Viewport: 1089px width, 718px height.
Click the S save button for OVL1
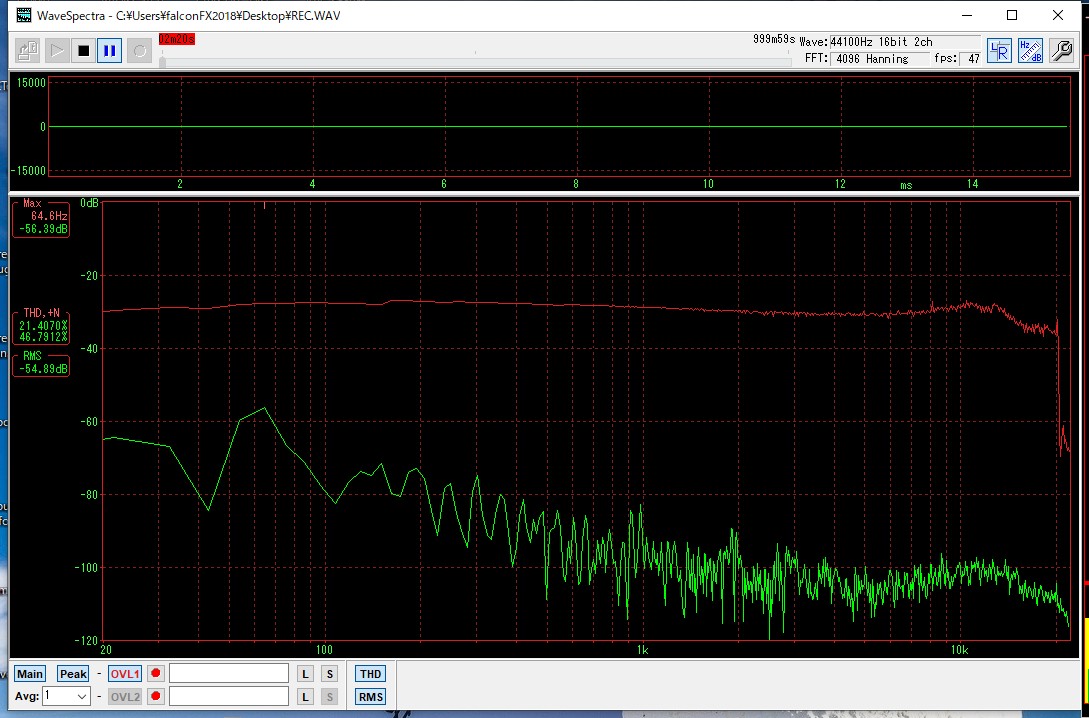[x=329, y=674]
